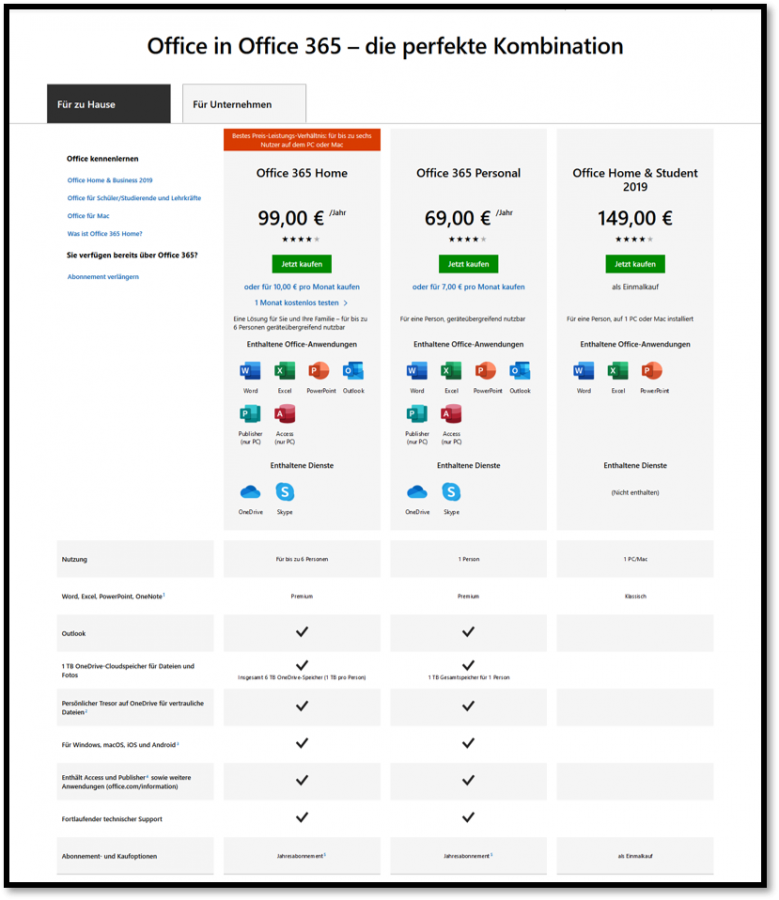779x900 pixels.
Task: Open Was ist Office 365 Home? link
Action: click(x=104, y=234)
